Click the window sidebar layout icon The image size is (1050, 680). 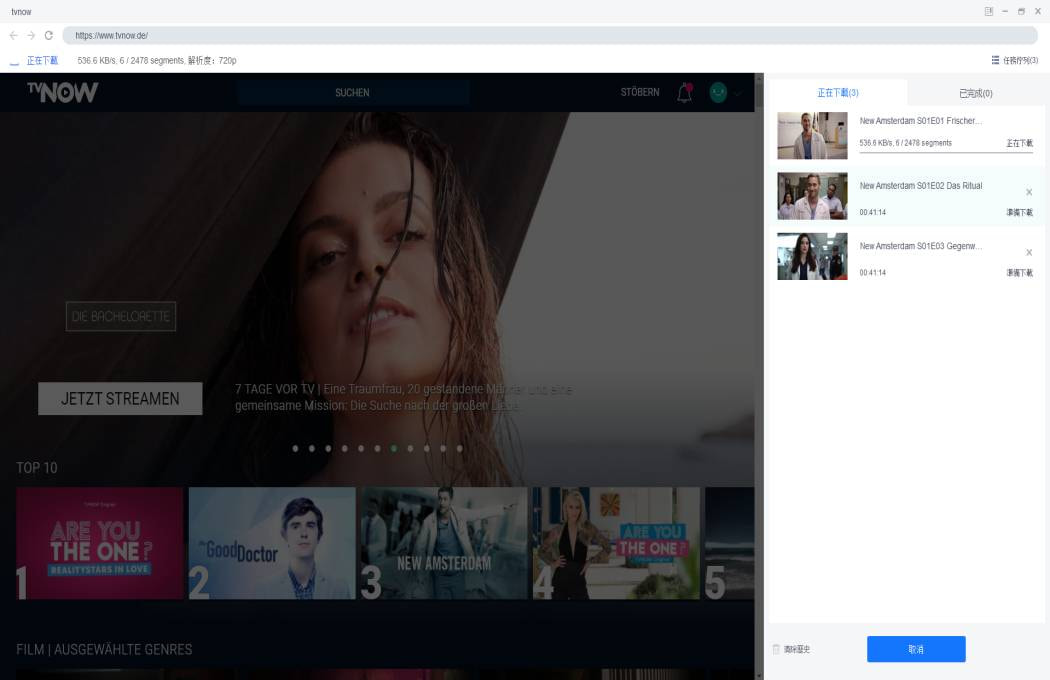[x=988, y=11]
